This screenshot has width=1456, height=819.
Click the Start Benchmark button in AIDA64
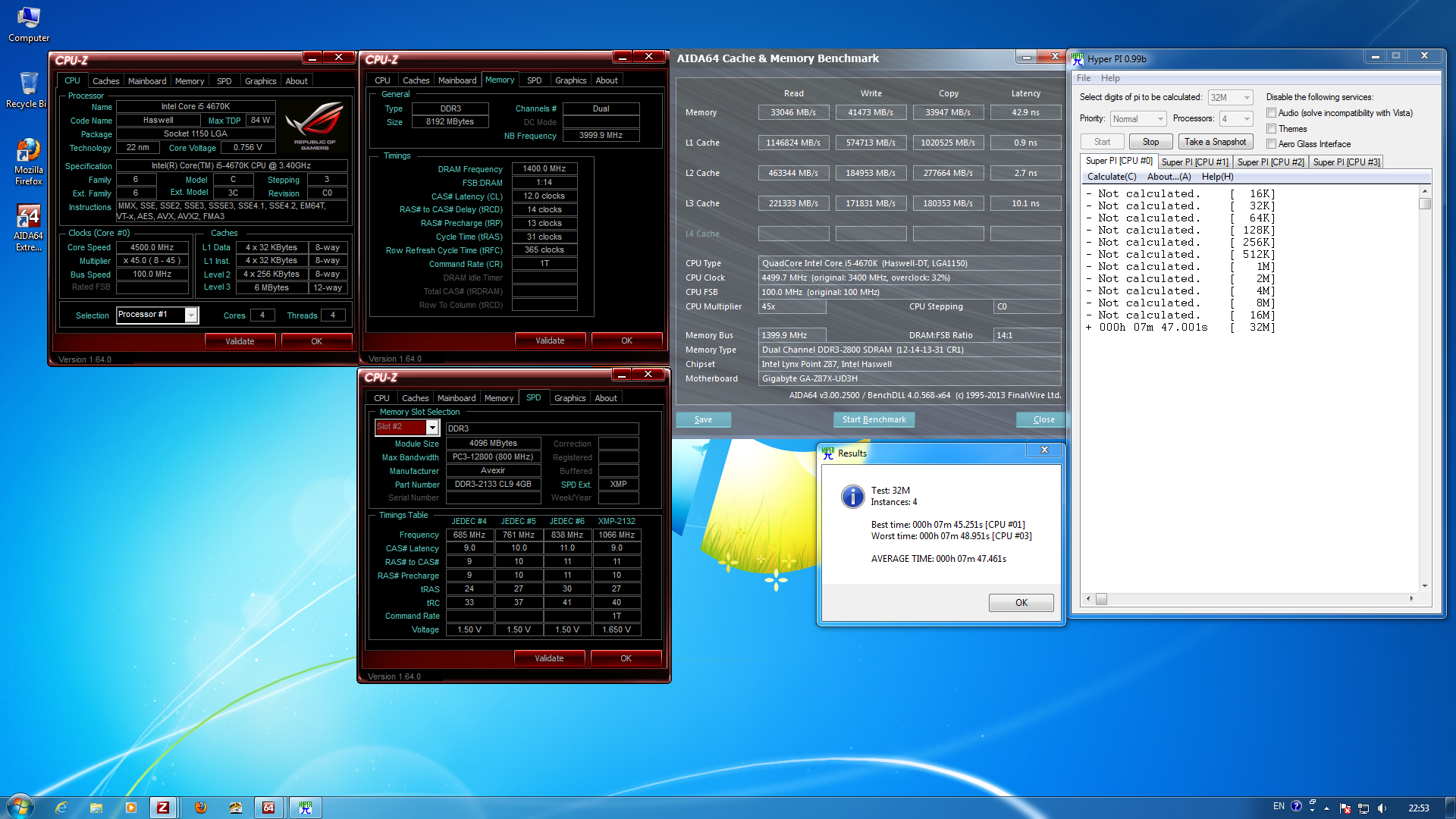coord(874,419)
